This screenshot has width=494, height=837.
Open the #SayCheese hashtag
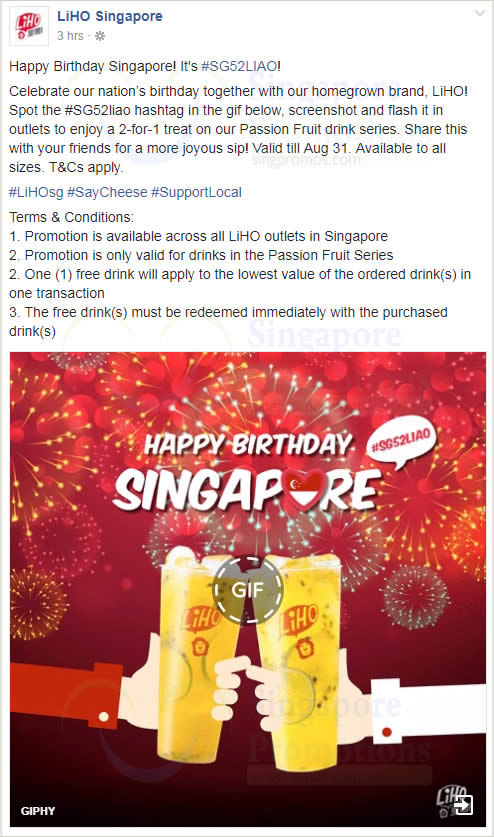coord(107,192)
